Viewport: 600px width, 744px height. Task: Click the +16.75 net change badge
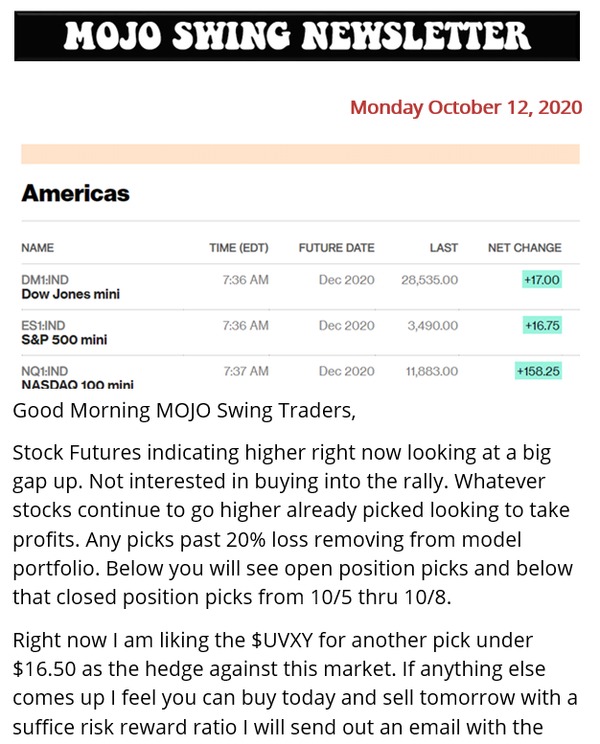(541, 326)
